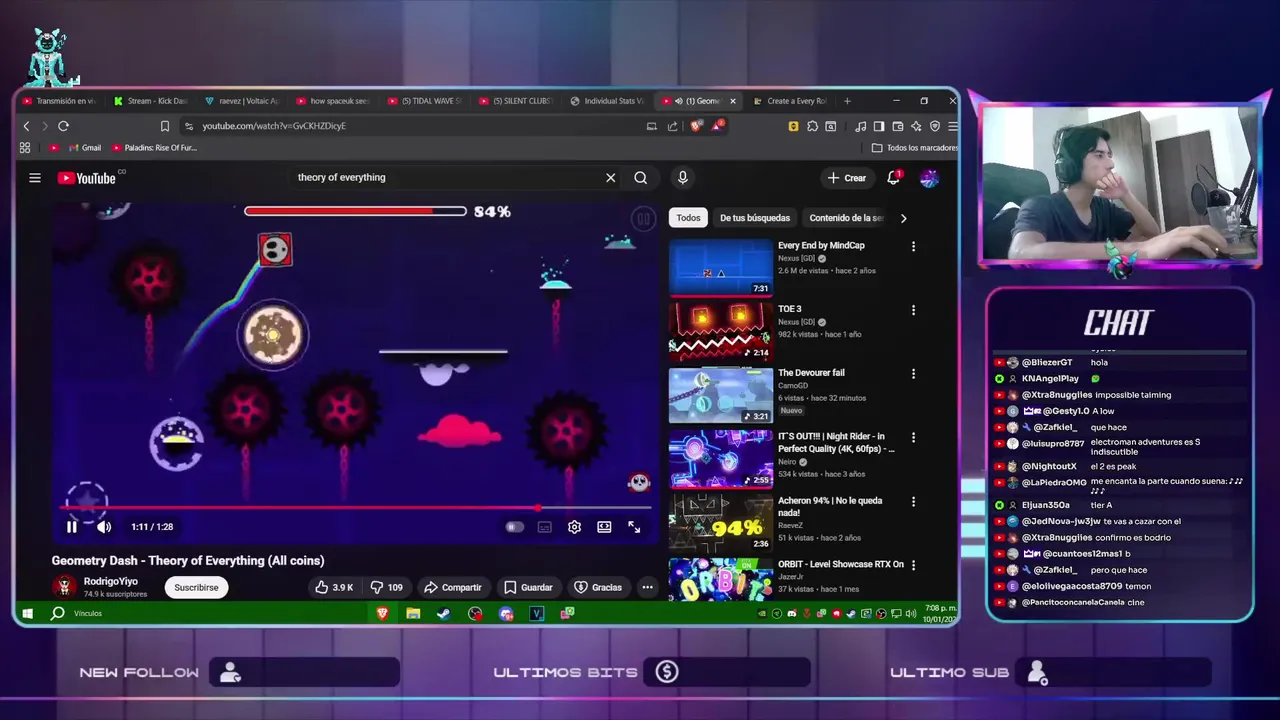Image resolution: width=1280 pixels, height=720 pixels.
Task: Open the 'TOE 3' video title
Action: (x=790, y=309)
